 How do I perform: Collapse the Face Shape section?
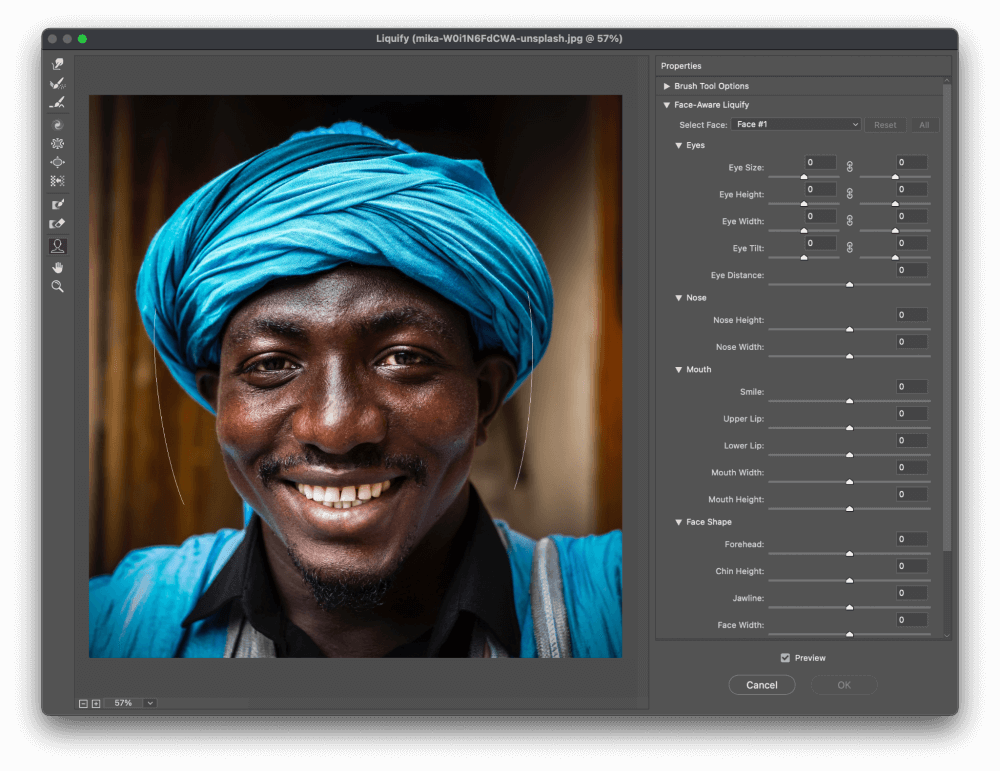pos(679,522)
